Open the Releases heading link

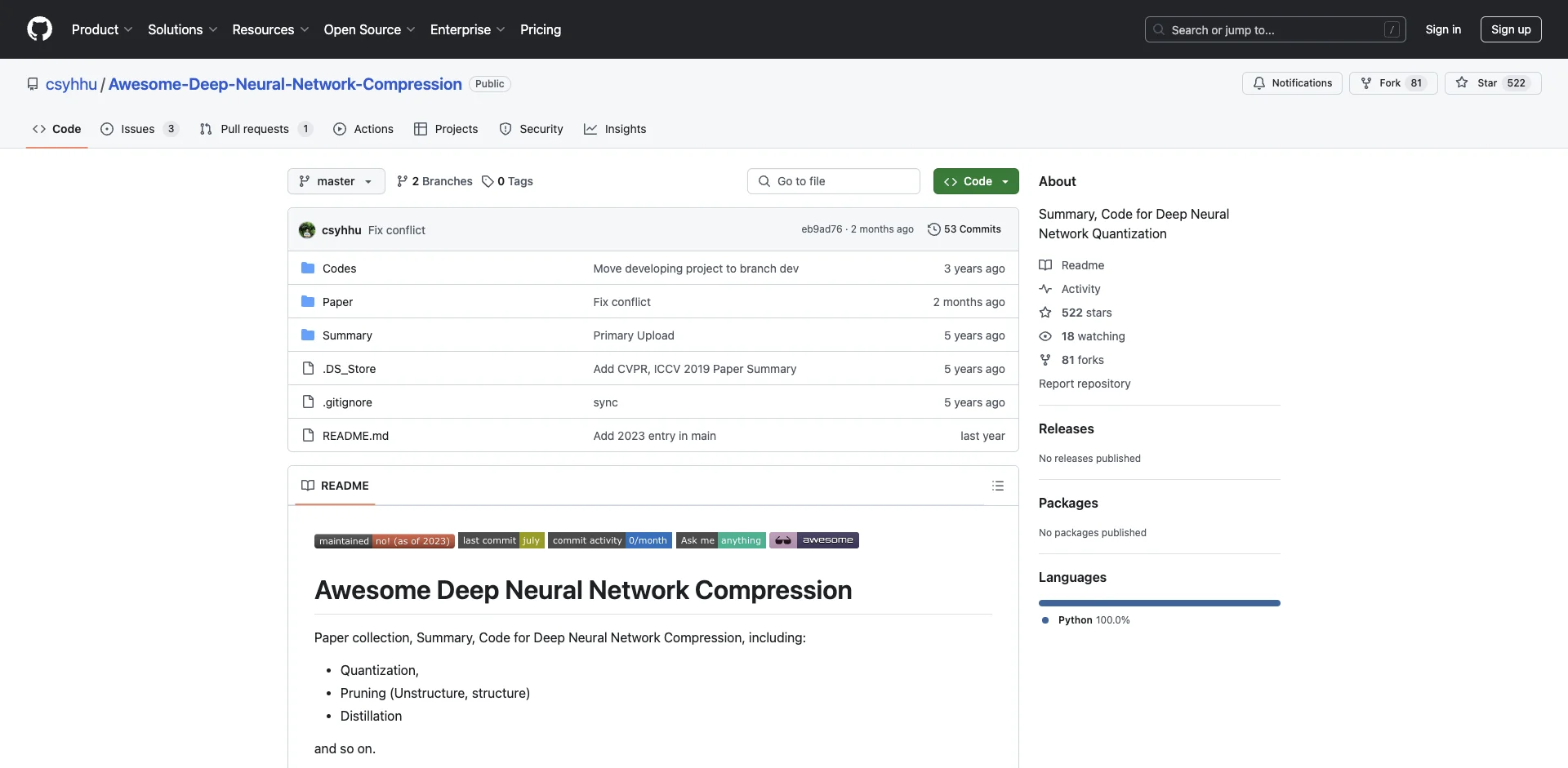tap(1067, 428)
